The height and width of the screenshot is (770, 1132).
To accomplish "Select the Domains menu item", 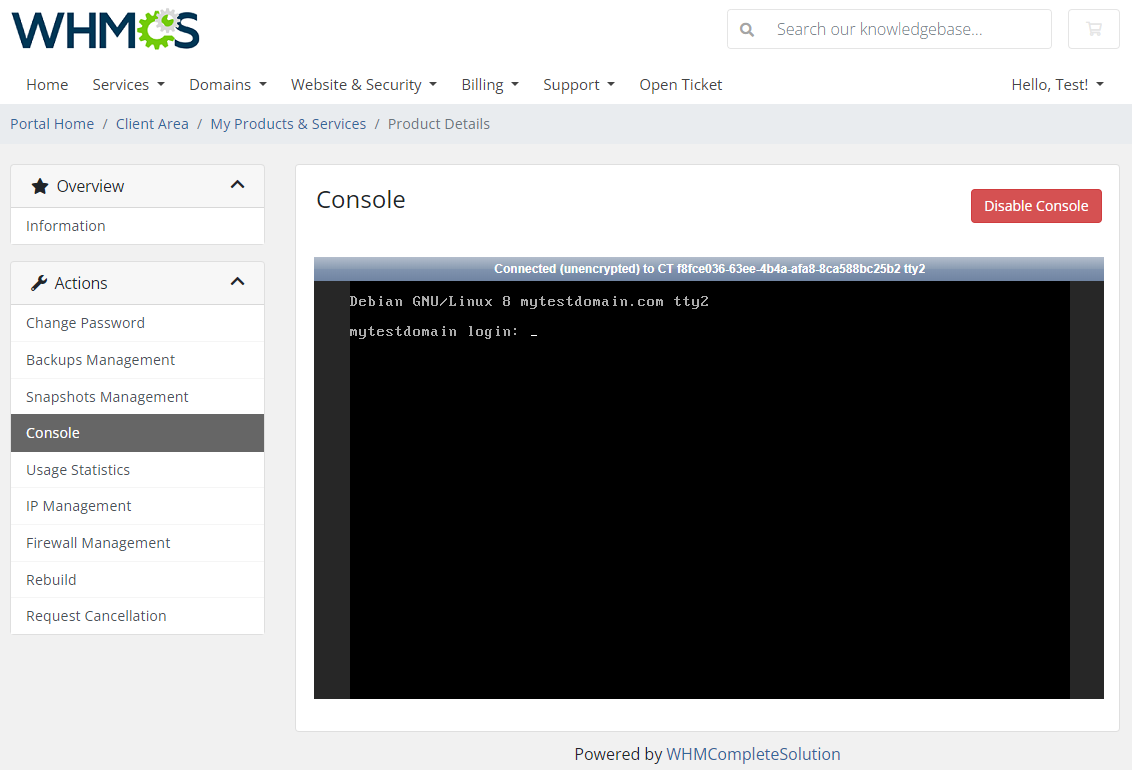I will click(227, 84).
